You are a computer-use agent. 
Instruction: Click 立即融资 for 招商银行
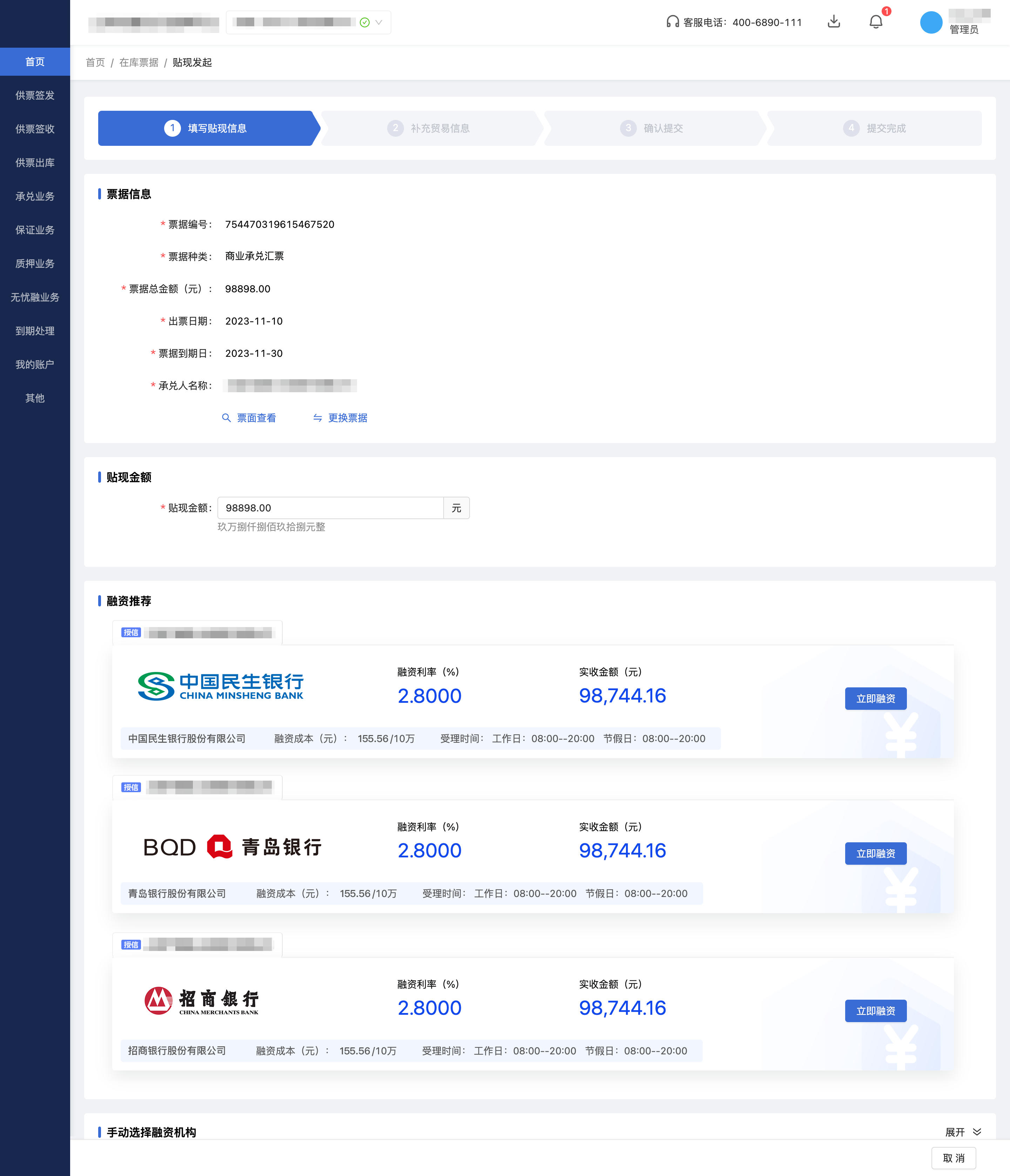(x=875, y=1011)
